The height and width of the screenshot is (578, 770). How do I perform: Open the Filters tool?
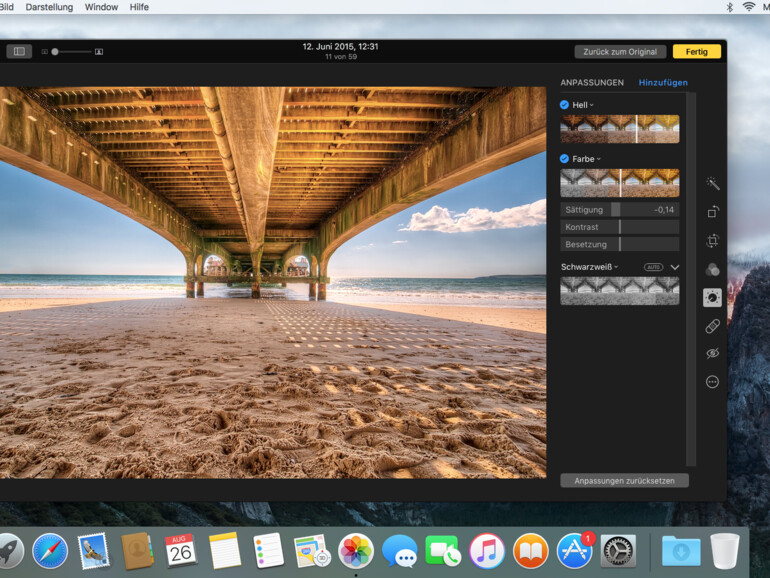point(713,270)
